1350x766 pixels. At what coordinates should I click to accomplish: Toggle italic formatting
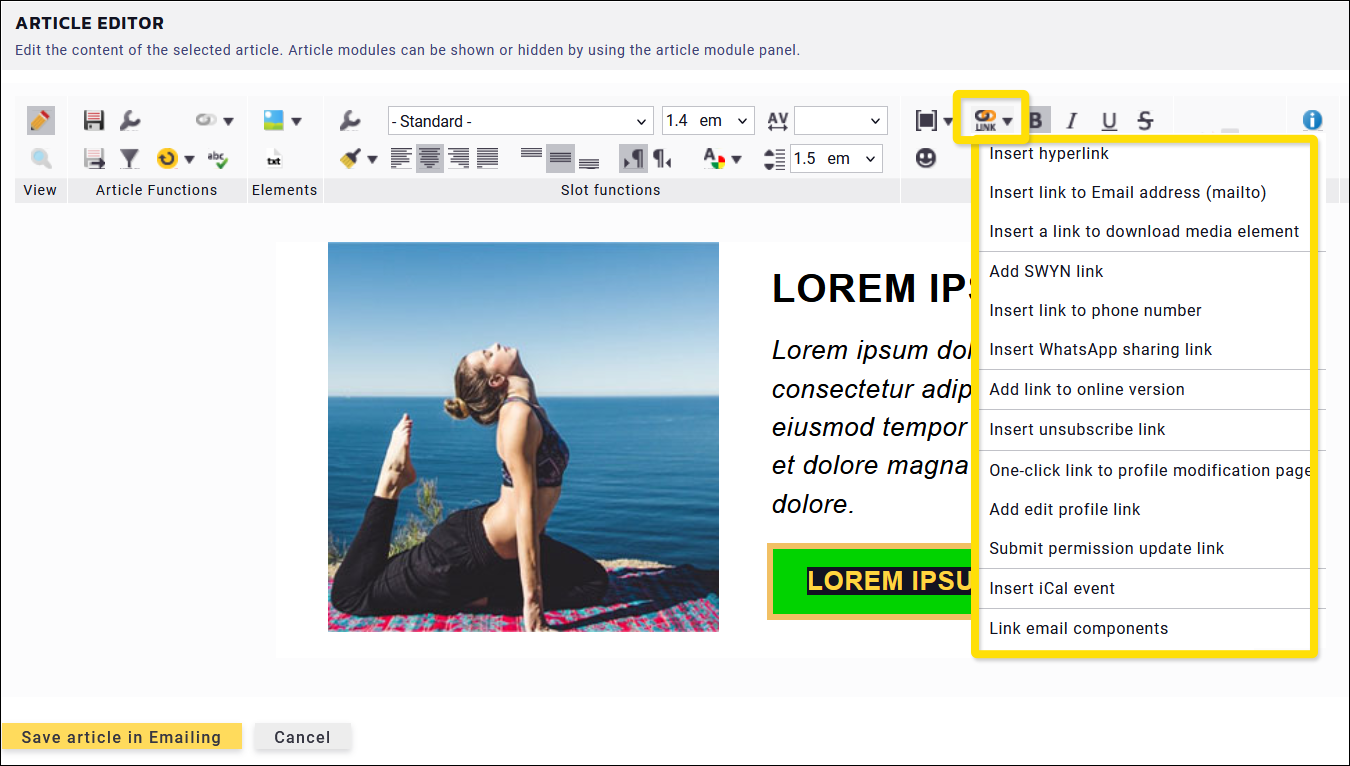point(1072,121)
